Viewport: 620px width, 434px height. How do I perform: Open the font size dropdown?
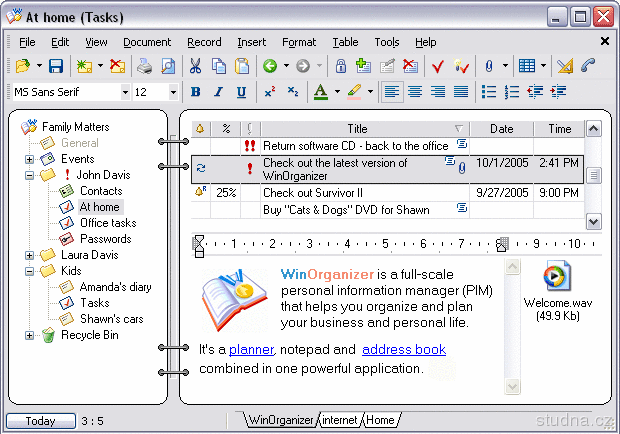coord(173,92)
